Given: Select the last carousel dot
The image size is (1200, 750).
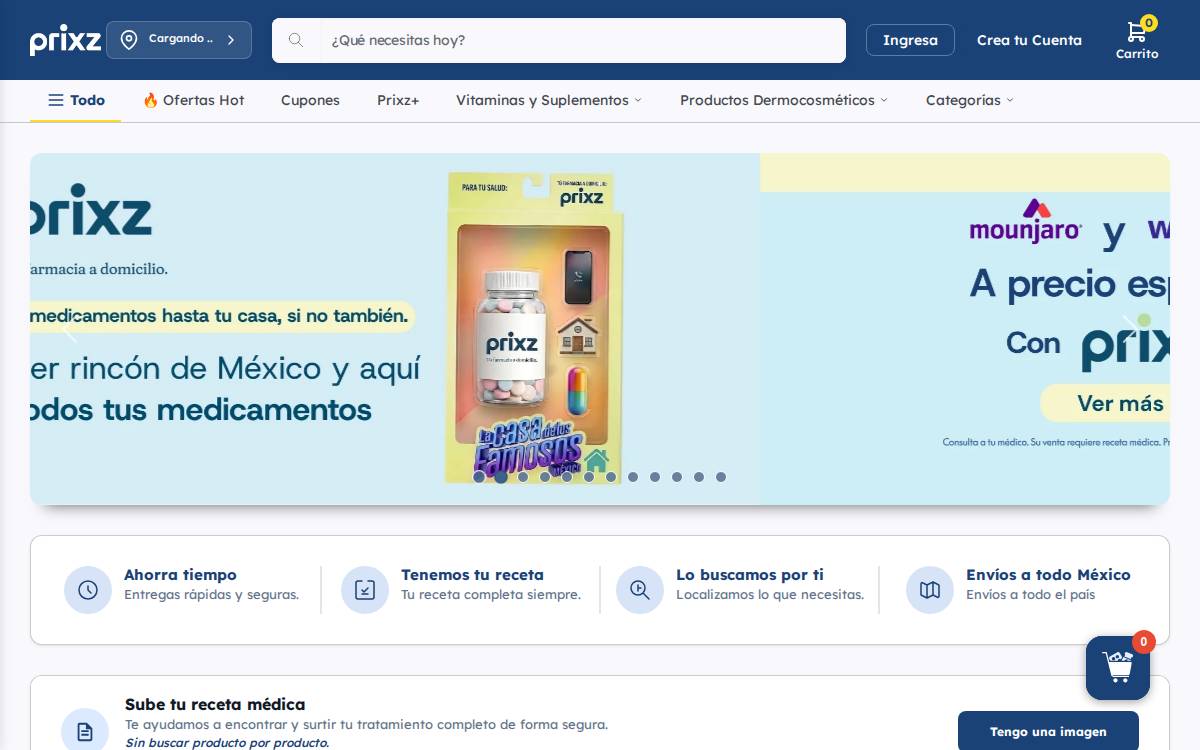Looking at the screenshot, I should click(721, 477).
